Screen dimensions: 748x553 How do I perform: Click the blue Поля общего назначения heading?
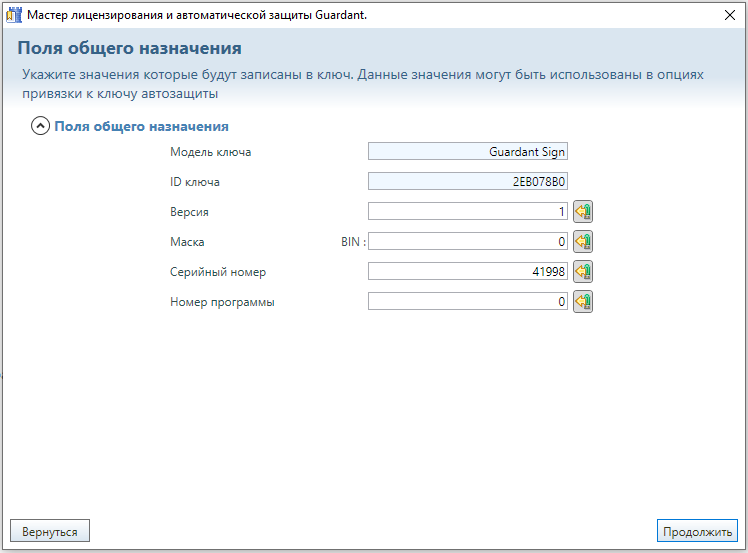click(x=141, y=127)
